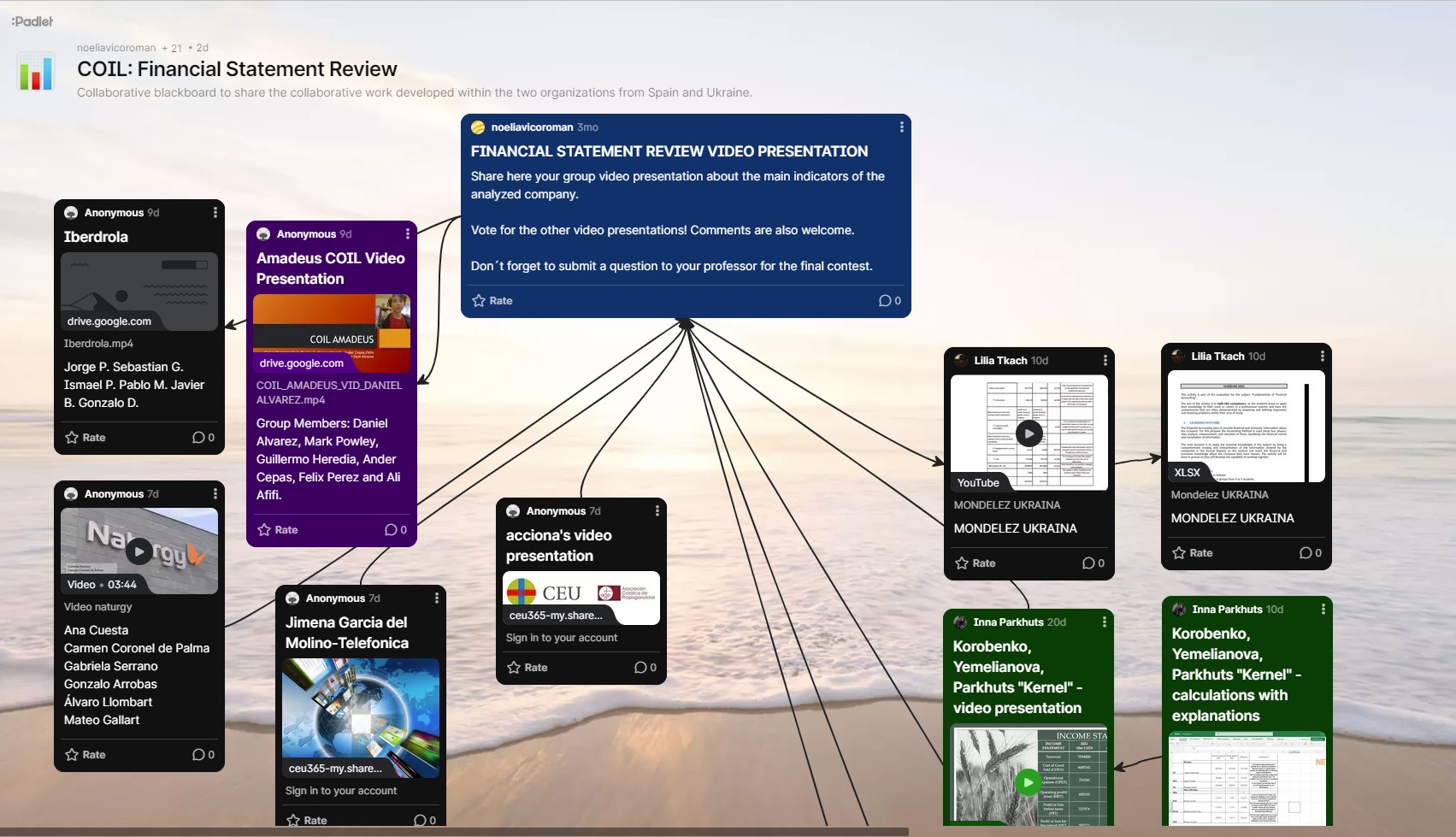Image resolution: width=1456 pixels, height=837 pixels.
Task: Click noeliavicoroman author name in board header
Action: [x=116, y=48]
